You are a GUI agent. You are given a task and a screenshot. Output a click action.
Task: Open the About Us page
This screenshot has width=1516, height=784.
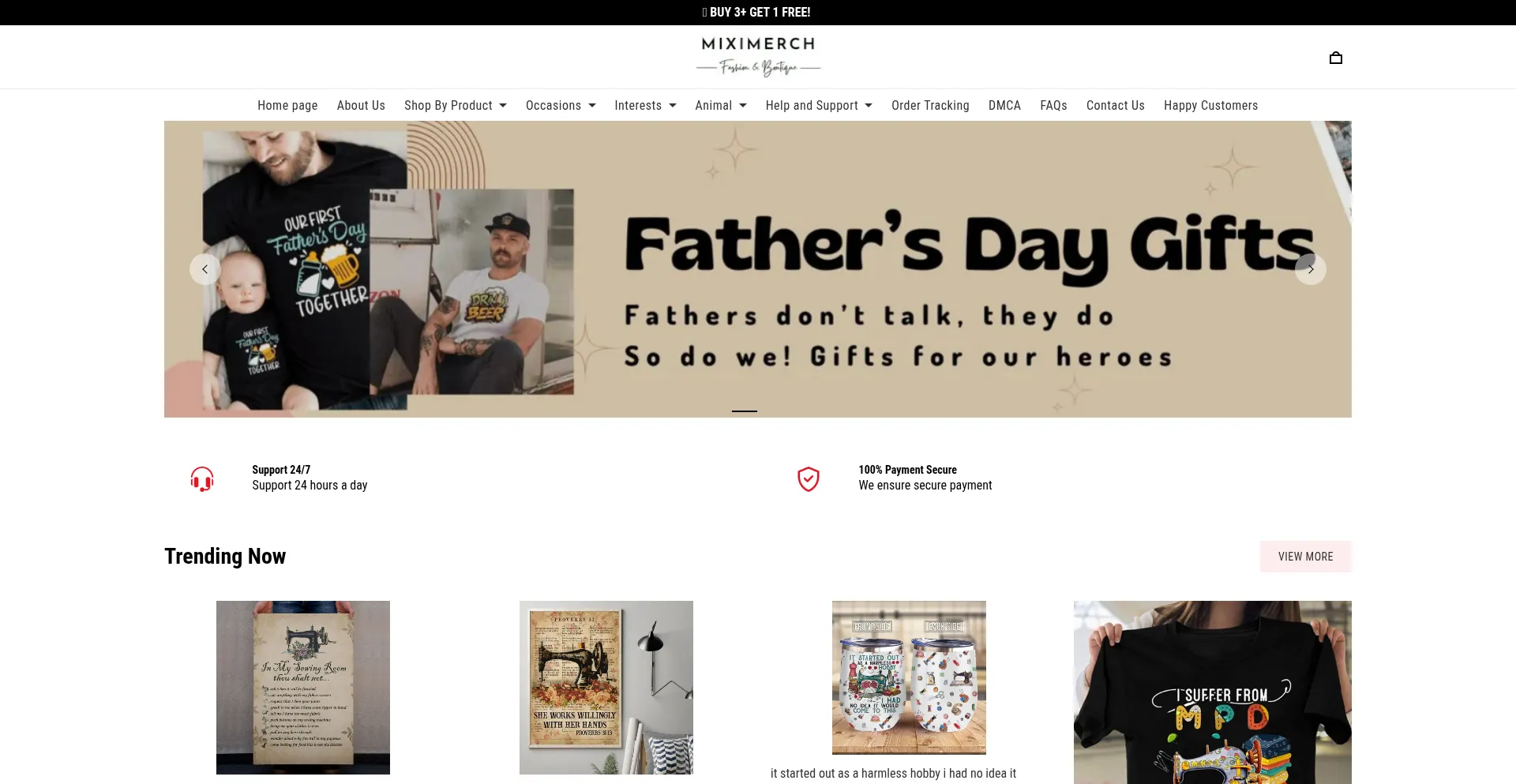pyautogui.click(x=361, y=105)
